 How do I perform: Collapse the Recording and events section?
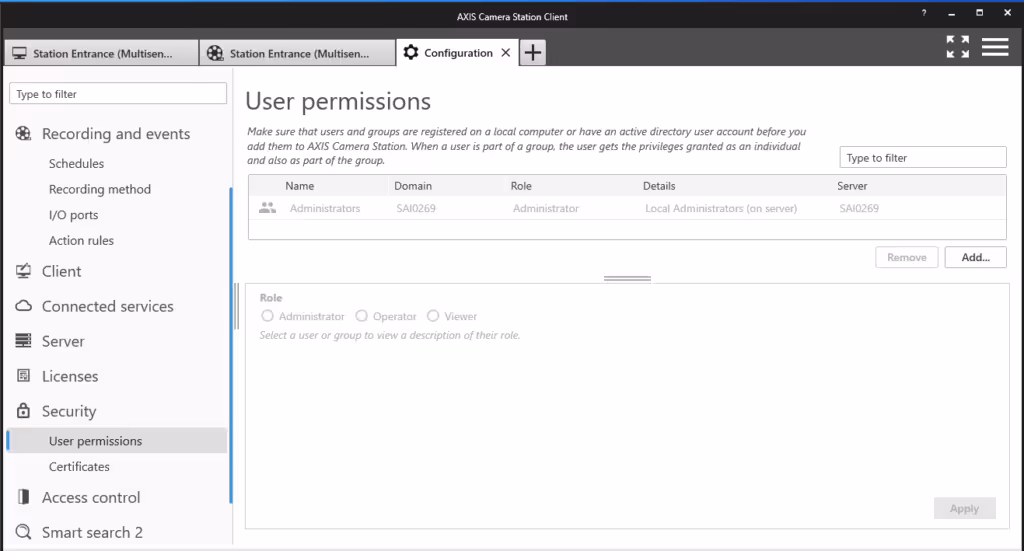[x=116, y=133]
